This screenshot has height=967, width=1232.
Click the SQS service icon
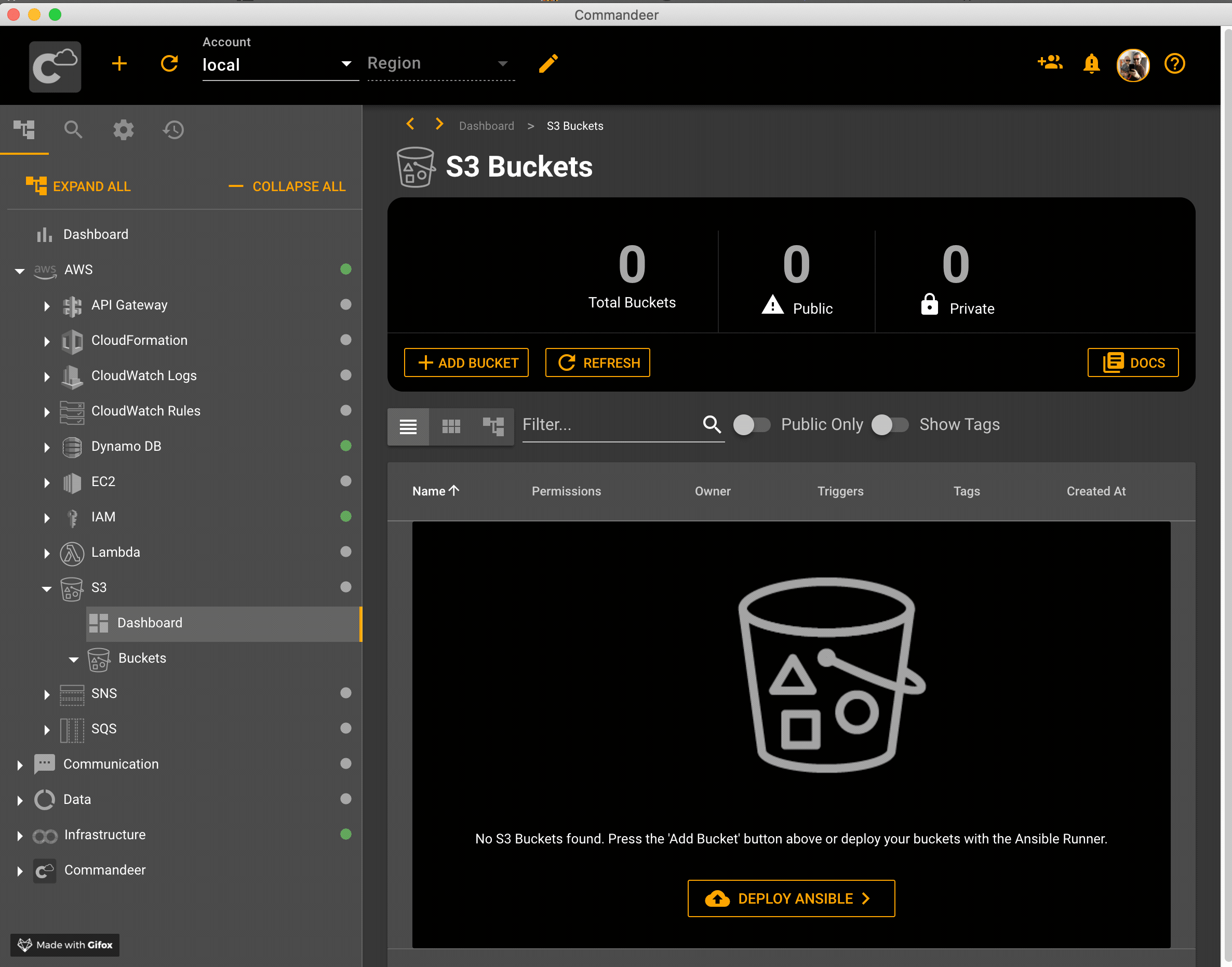72,729
